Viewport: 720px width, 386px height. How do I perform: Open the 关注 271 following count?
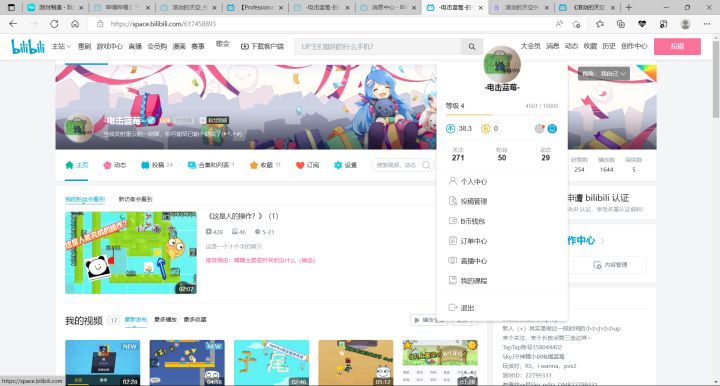point(458,154)
